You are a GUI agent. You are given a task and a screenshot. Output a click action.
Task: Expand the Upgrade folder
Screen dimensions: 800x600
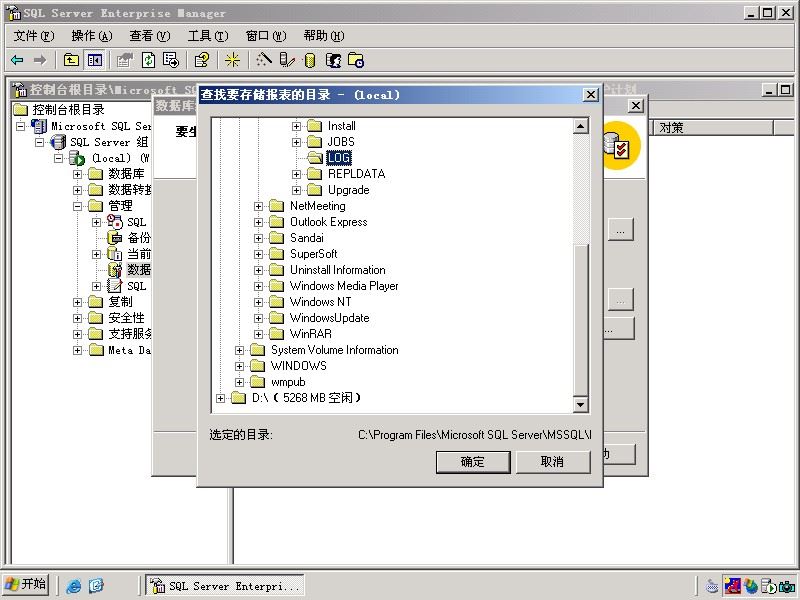(x=296, y=190)
